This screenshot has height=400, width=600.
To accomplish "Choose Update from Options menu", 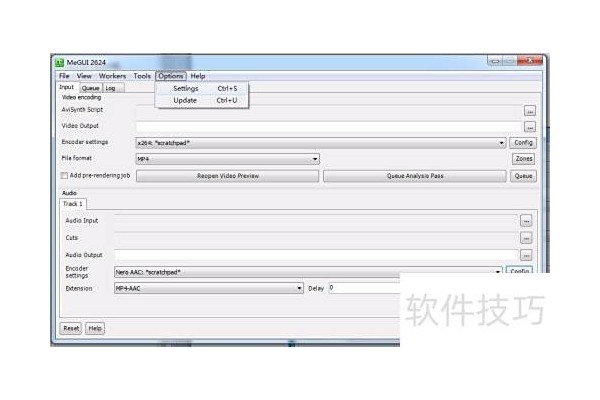I will [x=202, y=100].
